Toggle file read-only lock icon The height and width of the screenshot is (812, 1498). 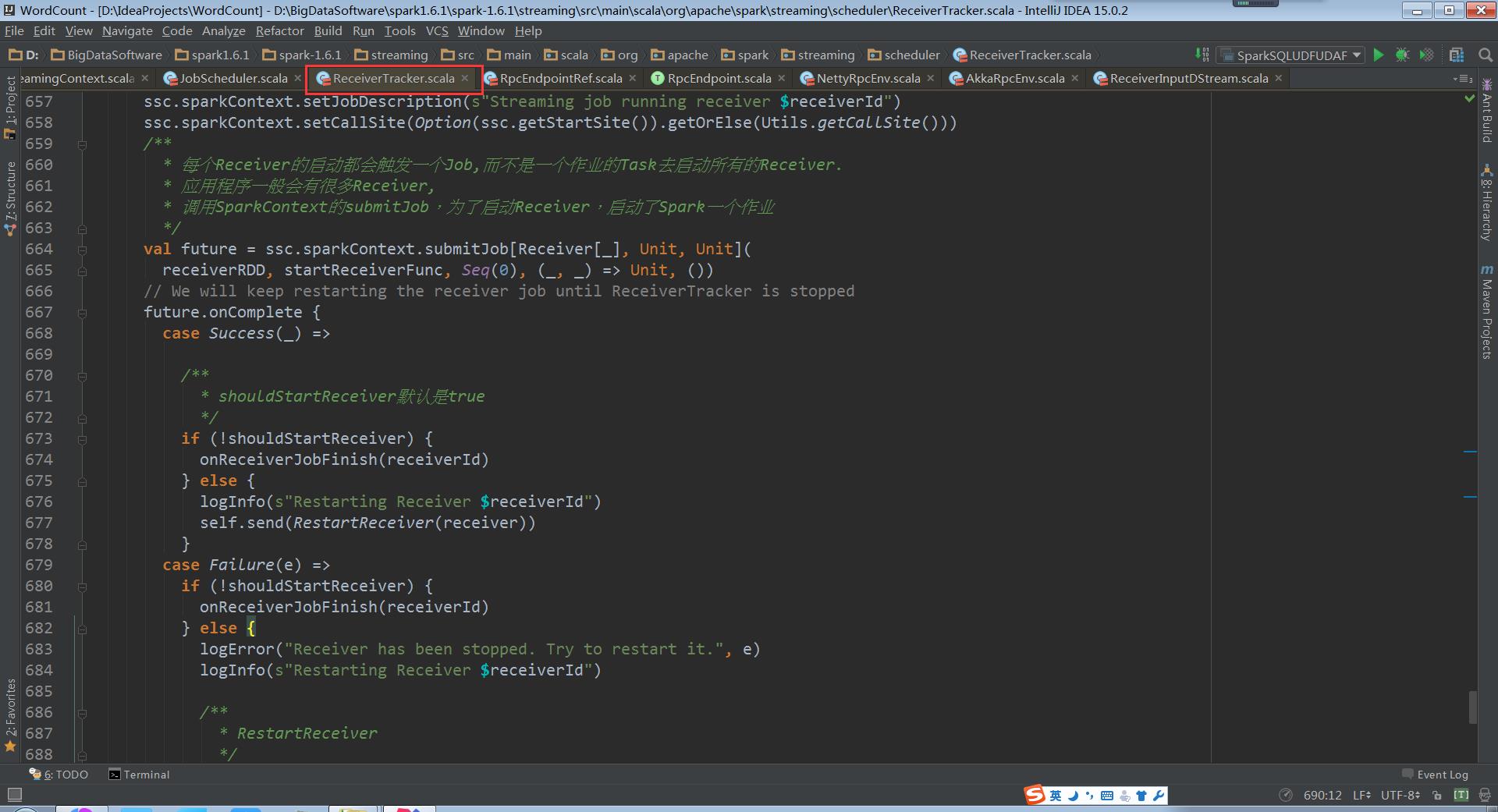point(1437,796)
